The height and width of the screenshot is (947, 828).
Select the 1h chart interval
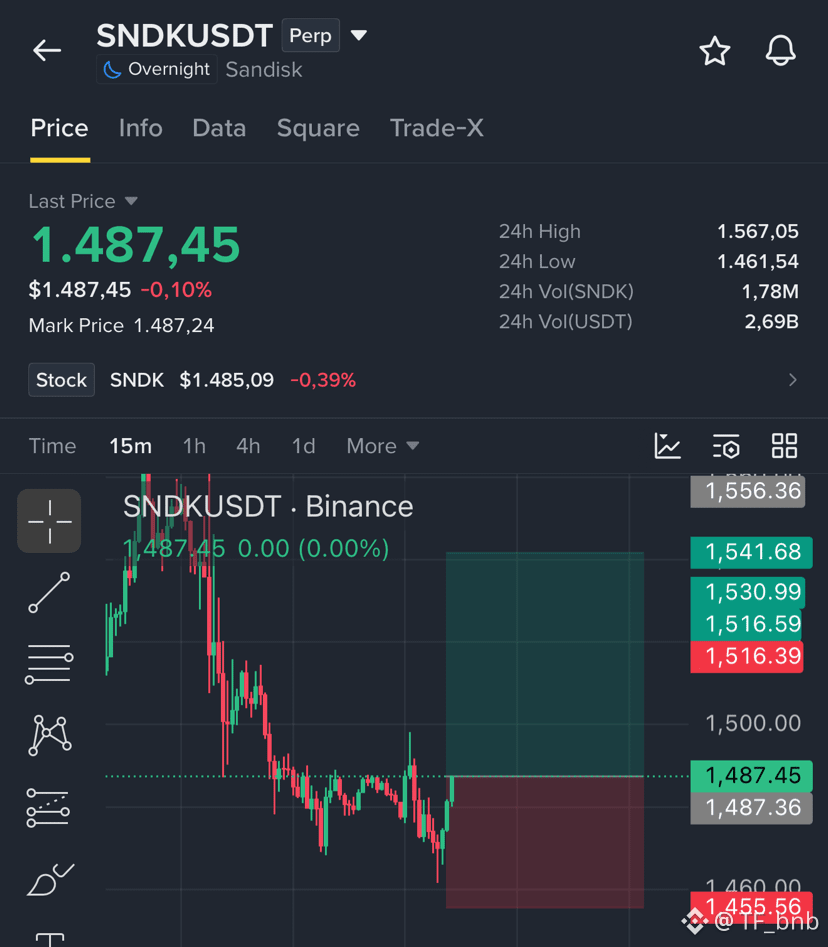point(194,446)
